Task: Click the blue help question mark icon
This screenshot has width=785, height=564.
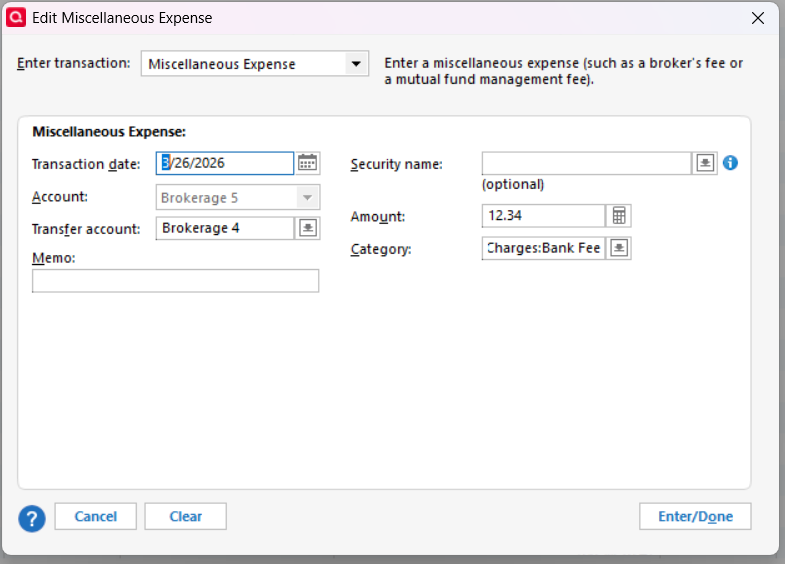Action: coord(32,518)
